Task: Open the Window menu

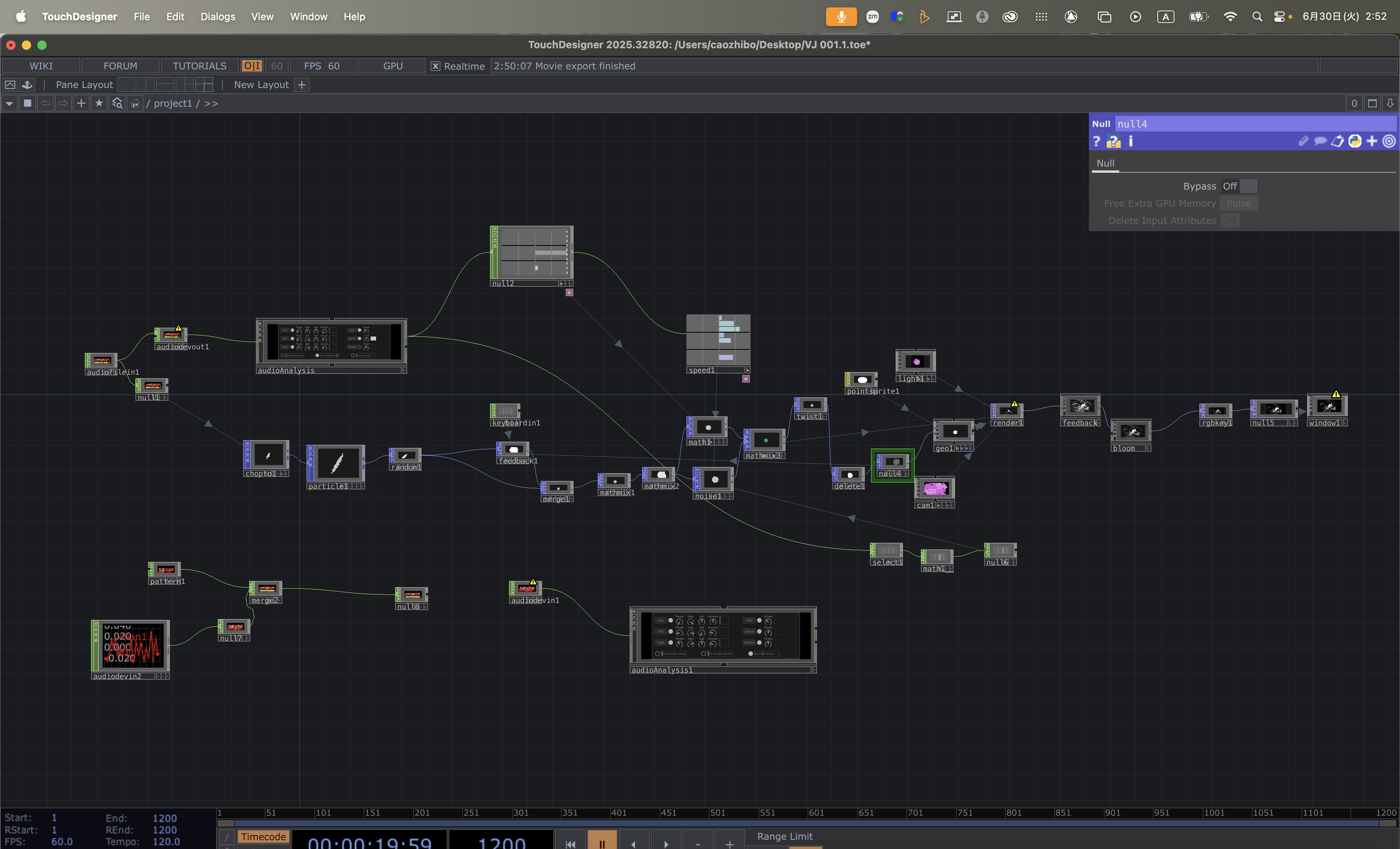Action: point(308,16)
